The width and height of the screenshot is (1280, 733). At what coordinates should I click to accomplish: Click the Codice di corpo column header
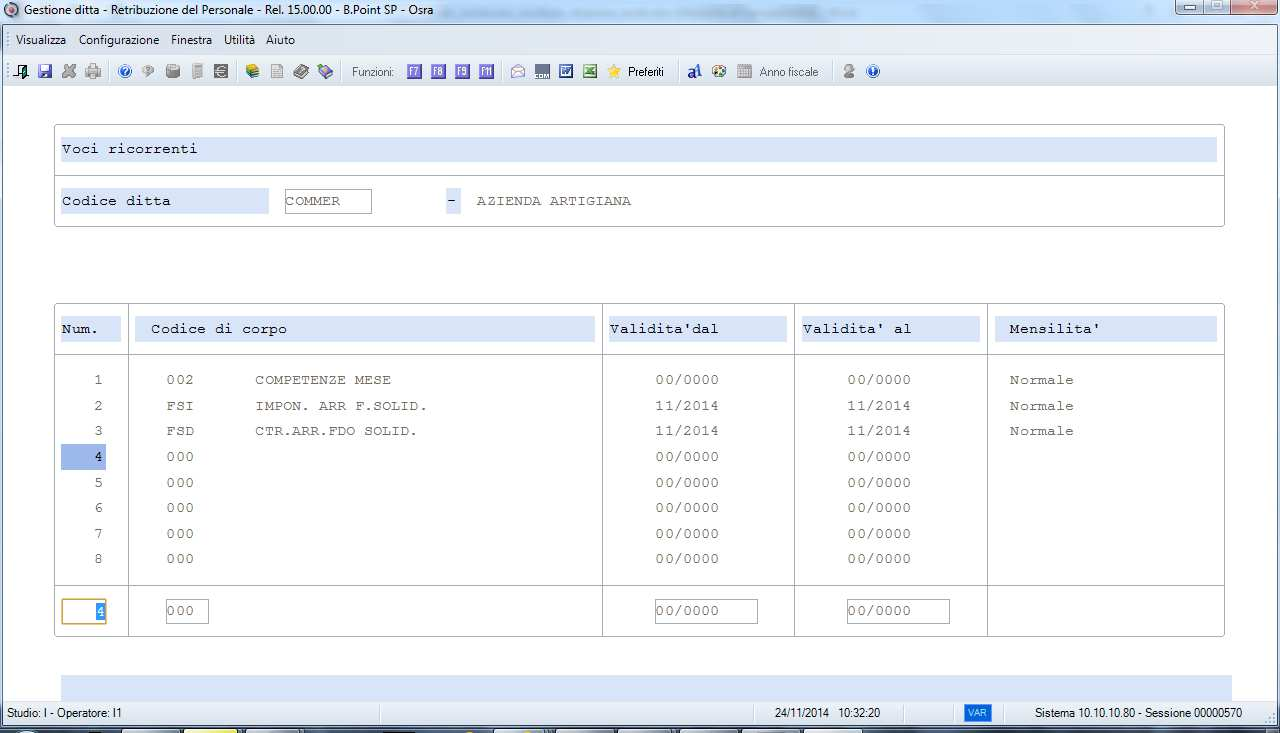click(365, 329)
